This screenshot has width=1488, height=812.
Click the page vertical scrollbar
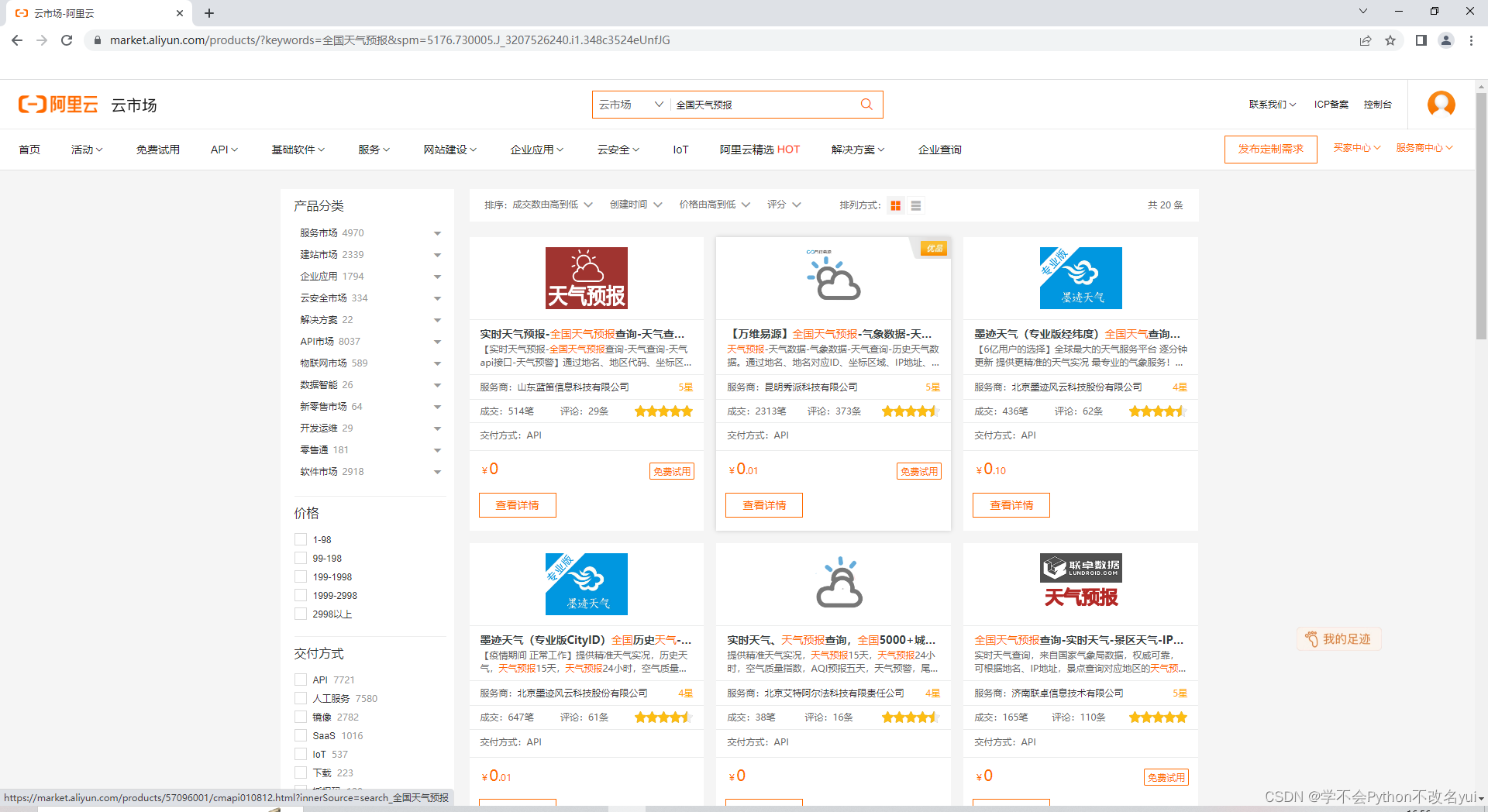[x=1481, y=216]
